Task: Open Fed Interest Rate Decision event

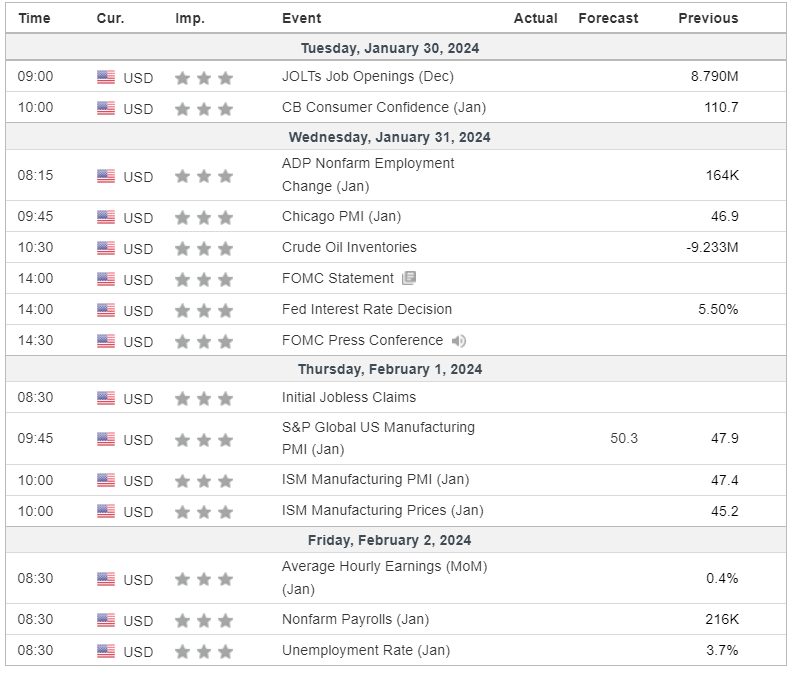Action: (x=367, y=309)
